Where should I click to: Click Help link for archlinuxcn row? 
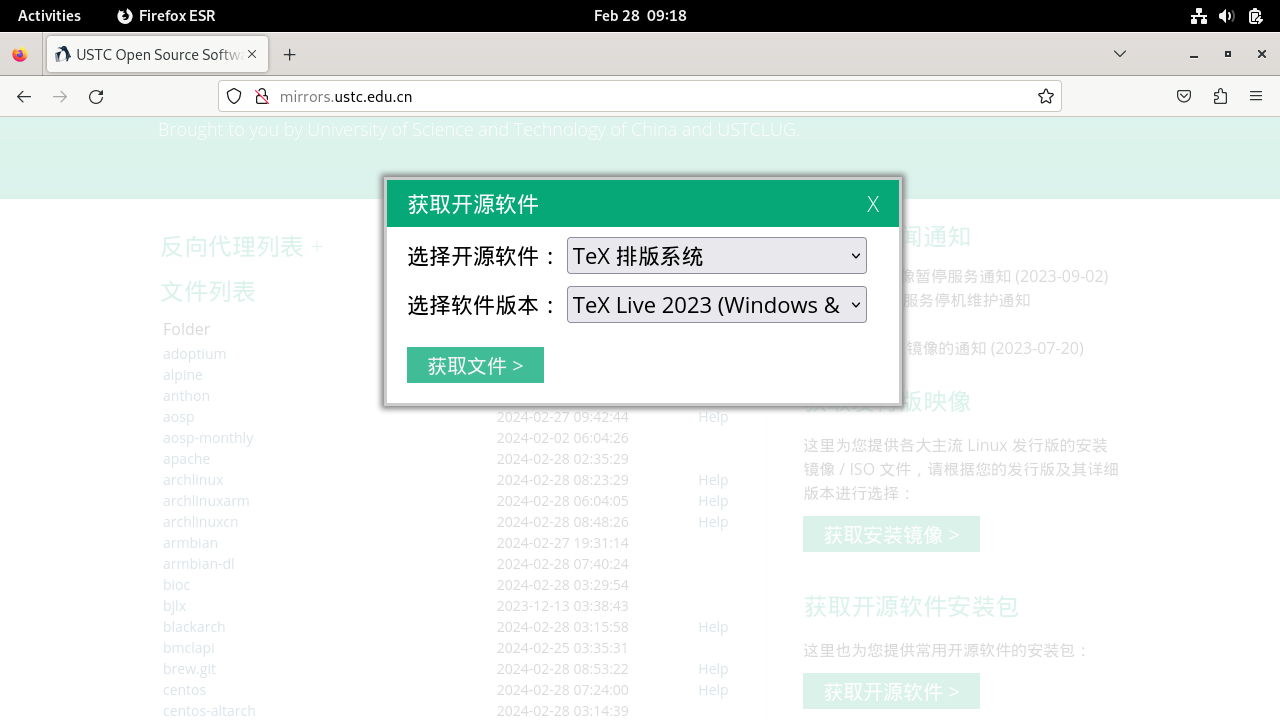(713, 522)
